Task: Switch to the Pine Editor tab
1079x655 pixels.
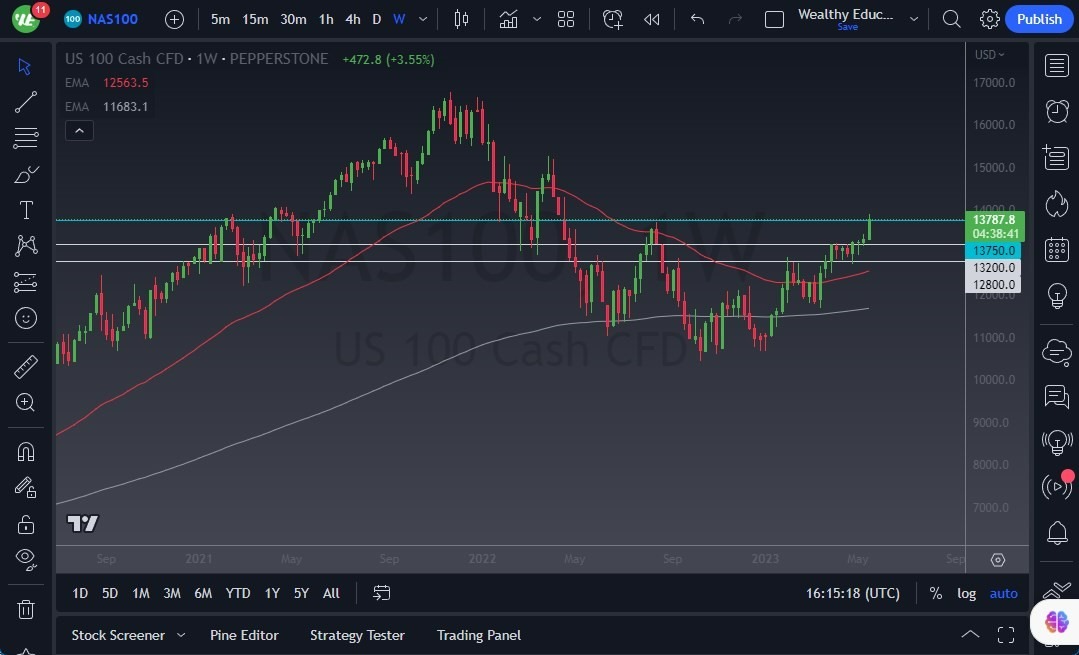Action: coord(244,635)
